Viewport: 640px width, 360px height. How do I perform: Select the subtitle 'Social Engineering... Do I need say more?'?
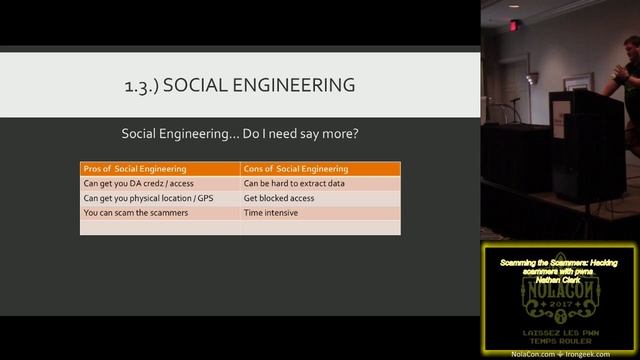[240, 133]
